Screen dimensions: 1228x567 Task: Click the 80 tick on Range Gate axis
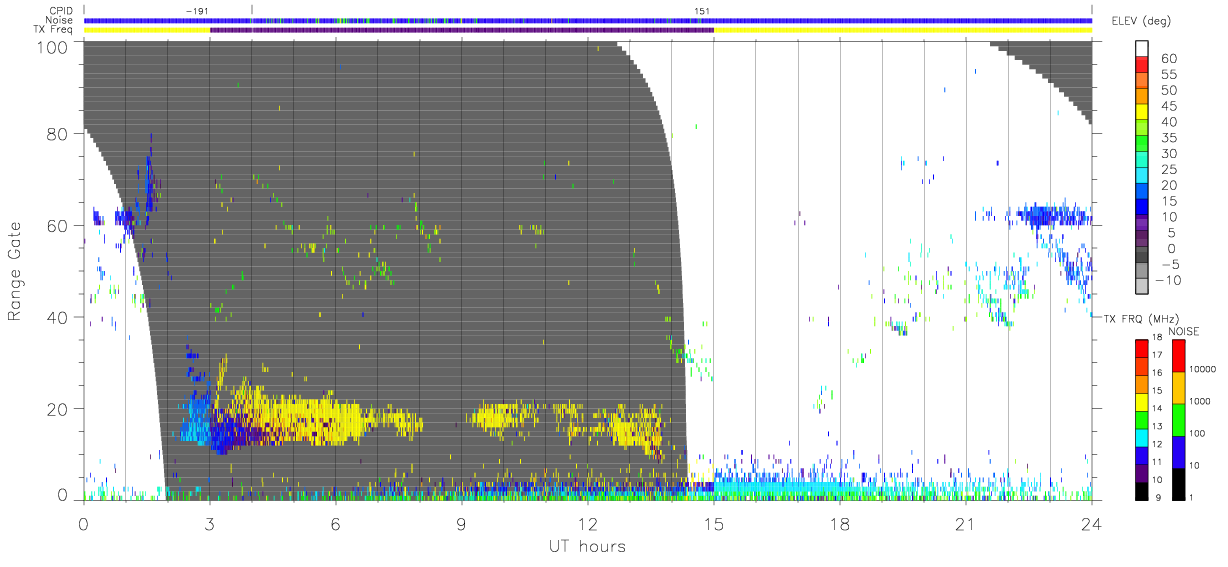click(x=57, y=133)
